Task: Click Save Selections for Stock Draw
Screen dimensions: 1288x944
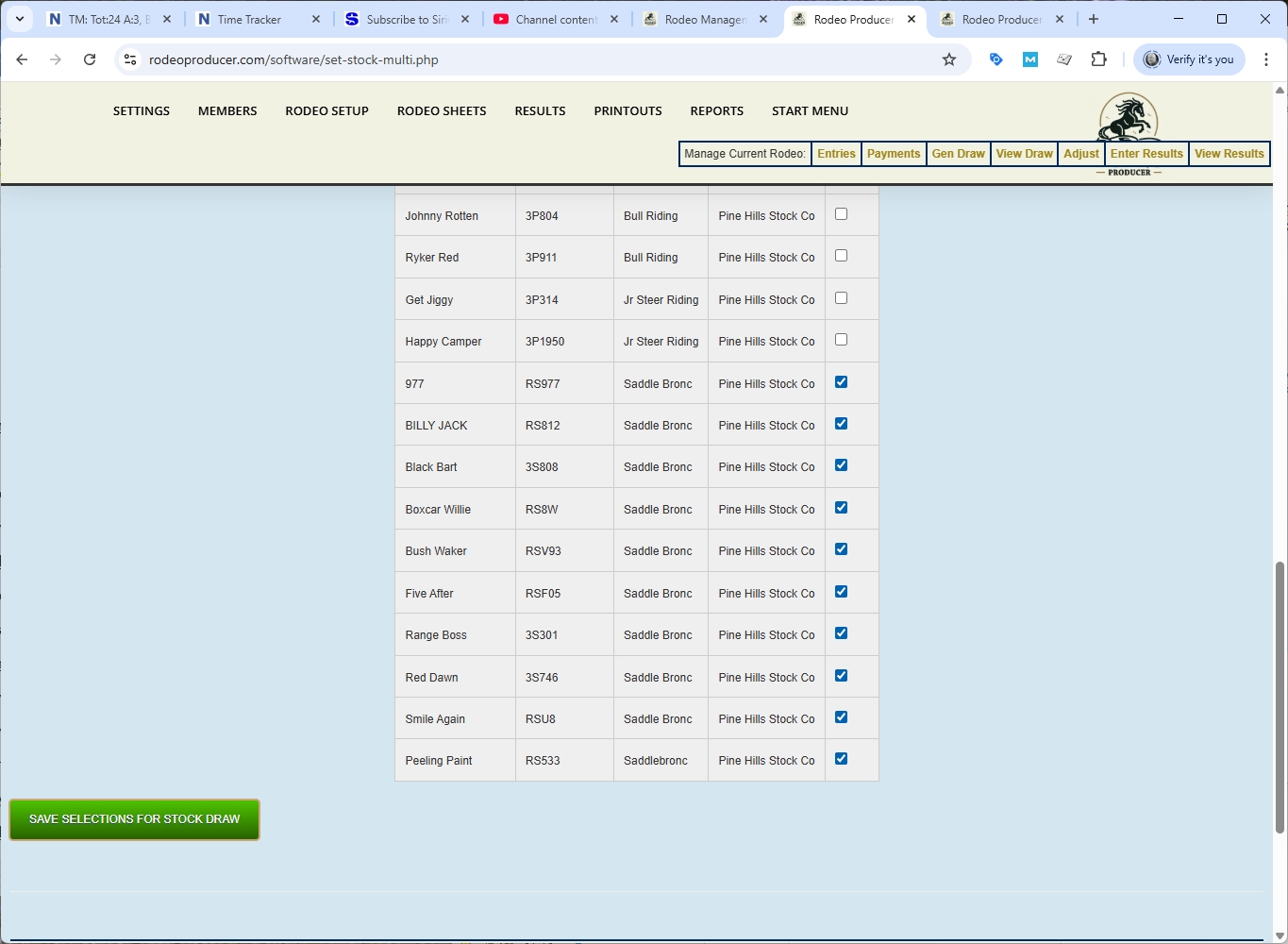Action: [134, 819]
